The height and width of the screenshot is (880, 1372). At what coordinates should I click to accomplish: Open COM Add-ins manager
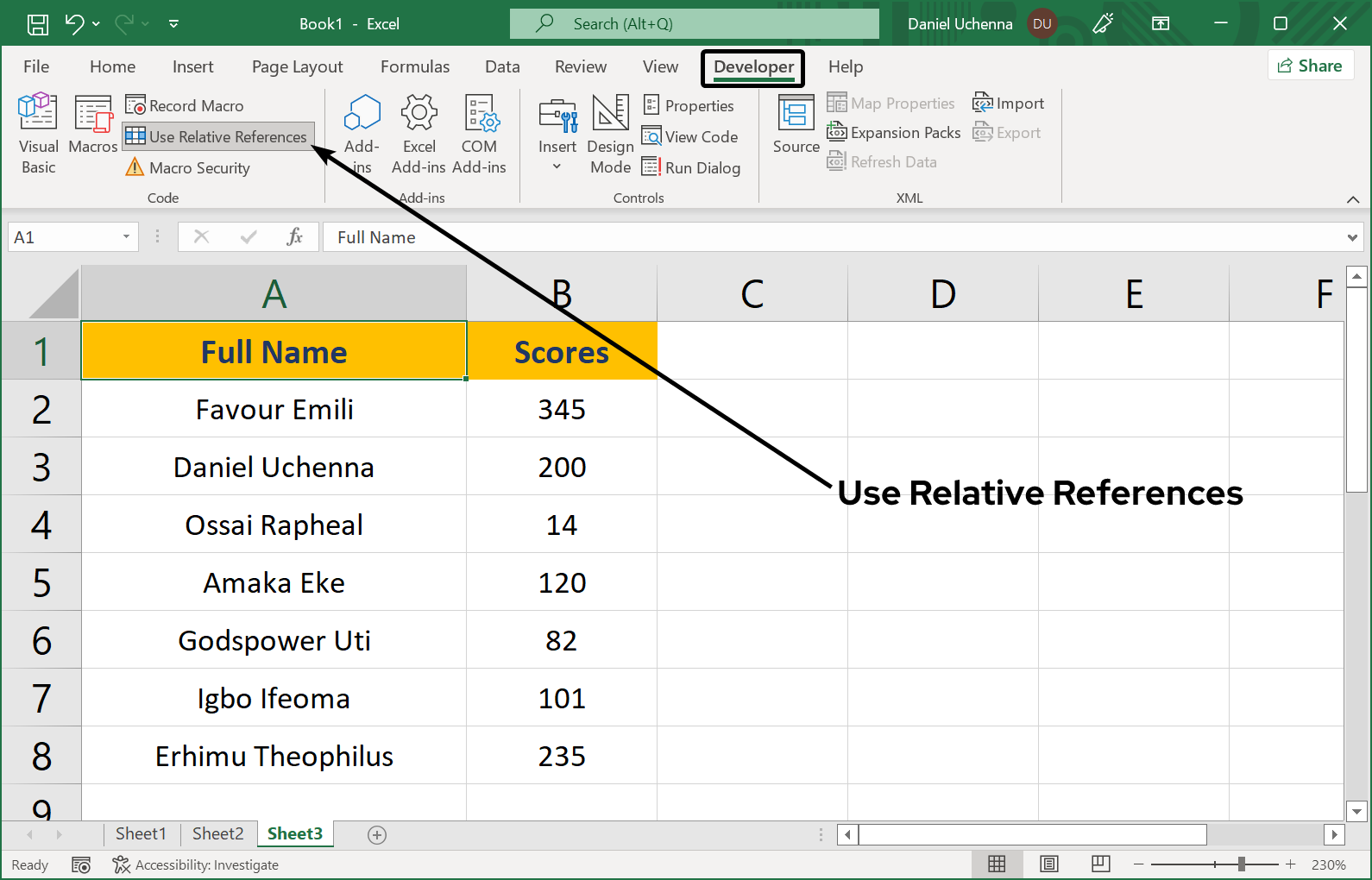(x=479, y=134)
